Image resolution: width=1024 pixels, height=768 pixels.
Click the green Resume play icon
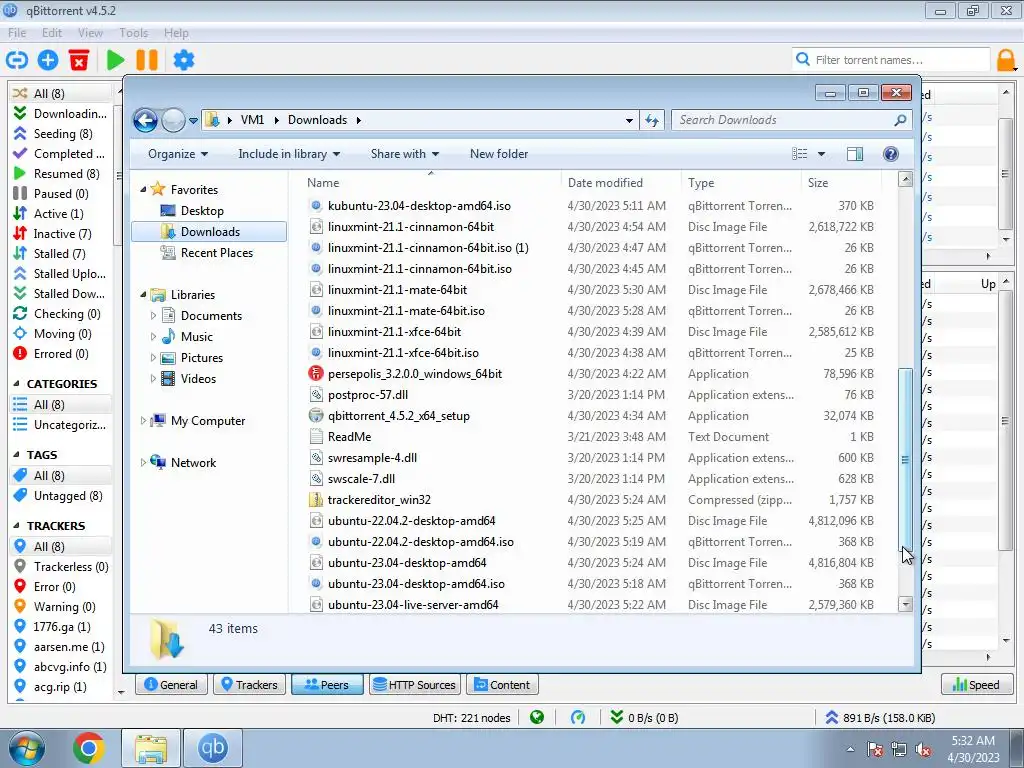pos(116,60)
